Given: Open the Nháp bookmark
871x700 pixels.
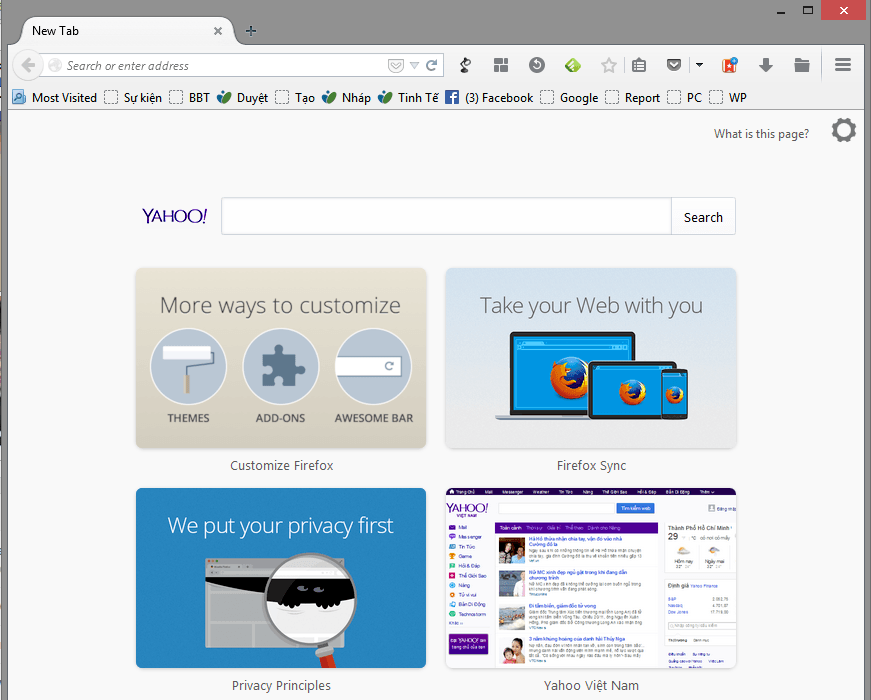Looking at the screenshot, I should (x=346, y=98).
